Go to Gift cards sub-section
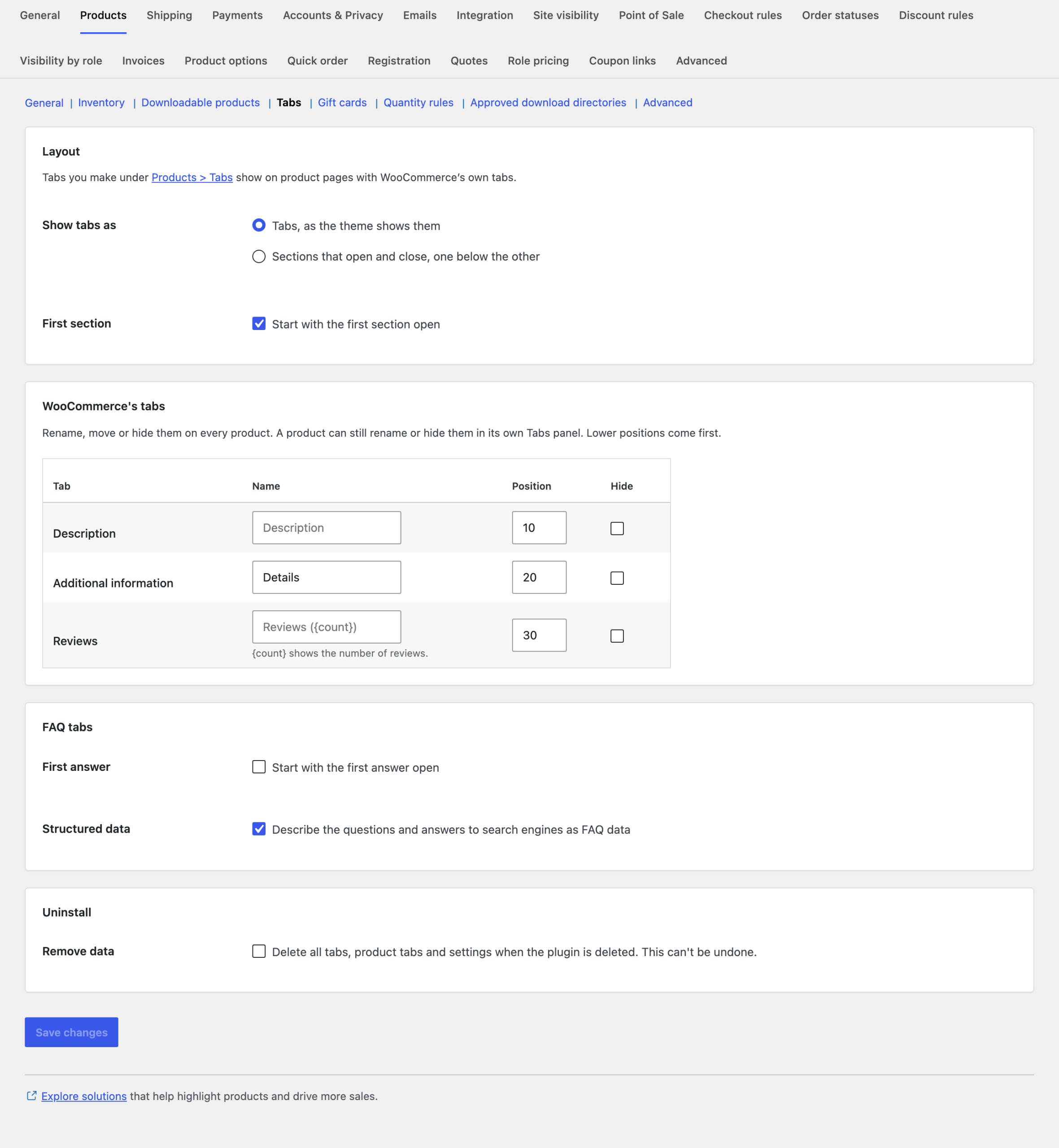The height and width of the screenshot is (1148, 1059). 342,103
